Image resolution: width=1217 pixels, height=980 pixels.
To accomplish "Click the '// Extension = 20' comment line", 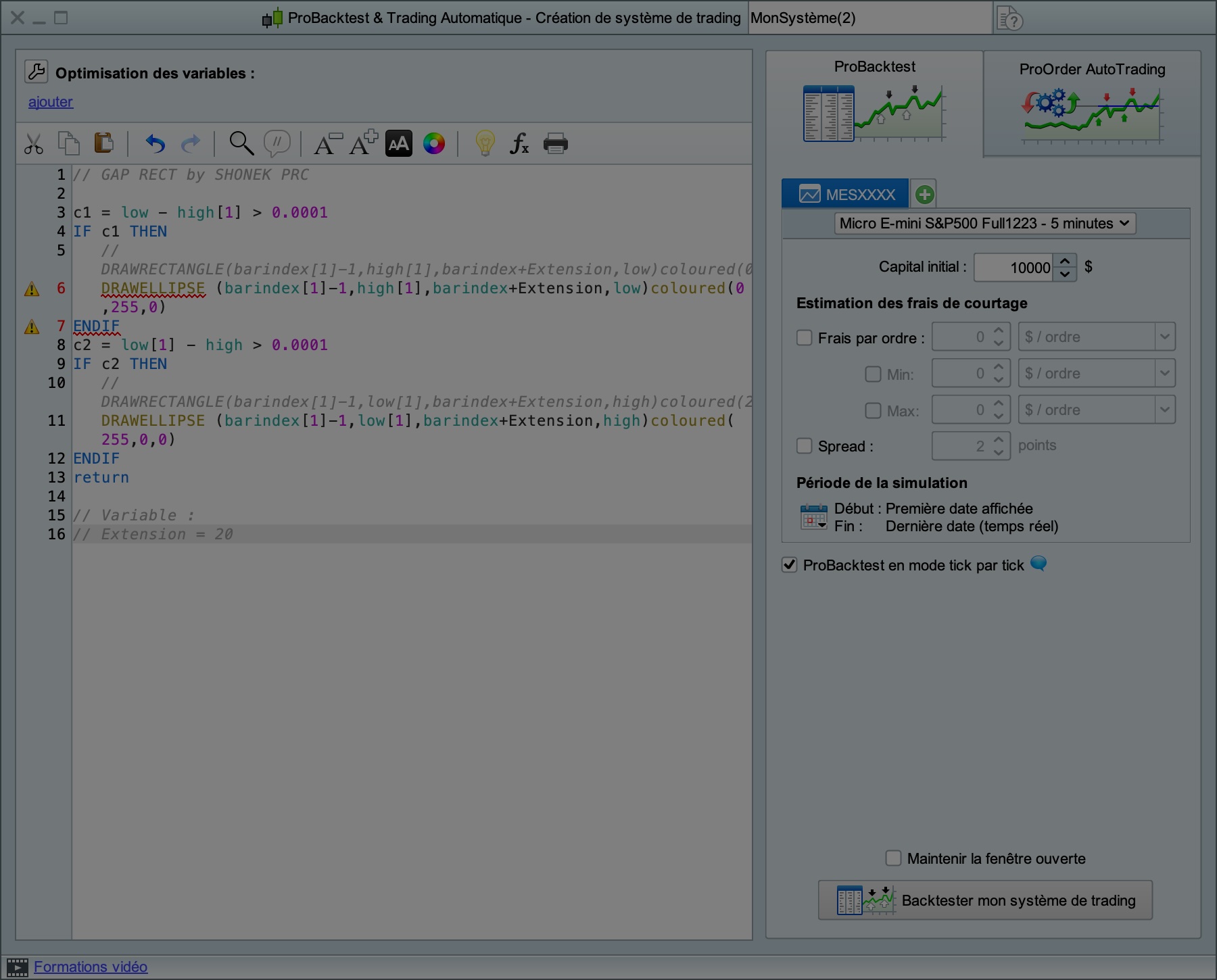I will pos(153,535).
